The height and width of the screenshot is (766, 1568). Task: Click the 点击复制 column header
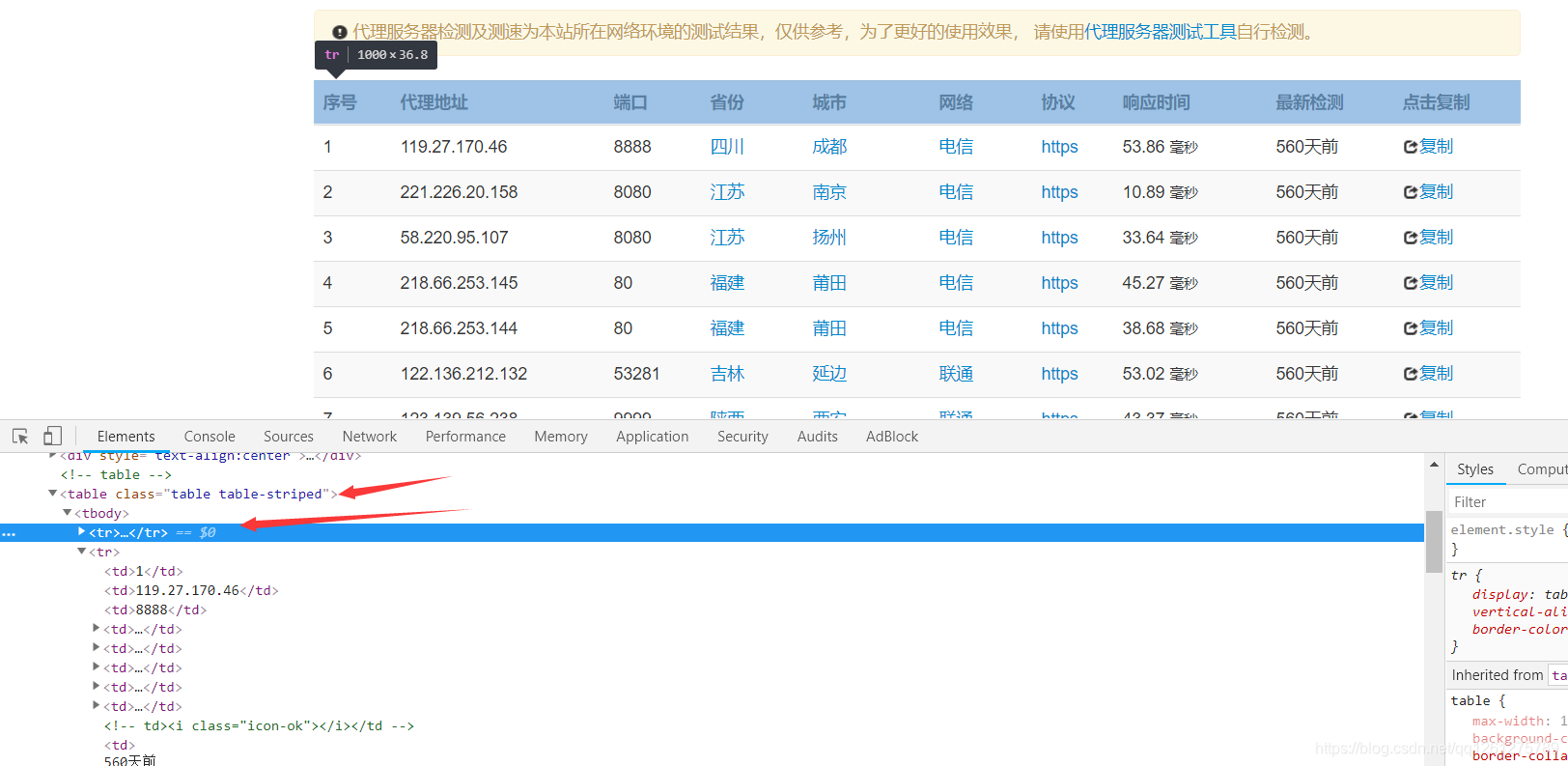[x=1437, y=102]
